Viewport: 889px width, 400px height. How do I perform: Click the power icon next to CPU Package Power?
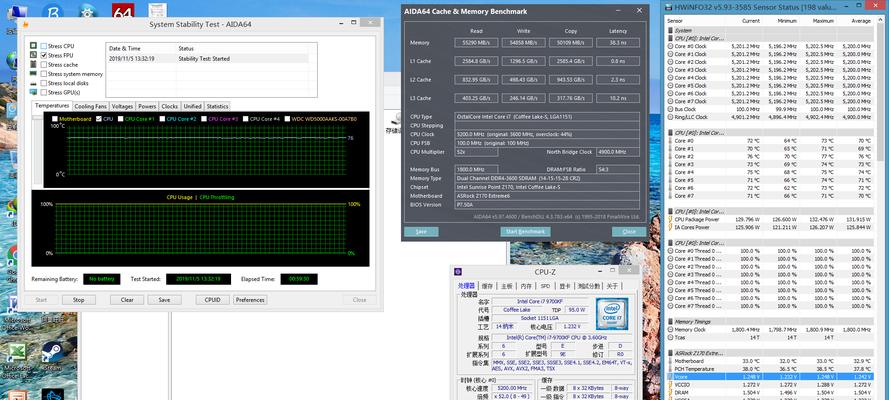(670, 219)
